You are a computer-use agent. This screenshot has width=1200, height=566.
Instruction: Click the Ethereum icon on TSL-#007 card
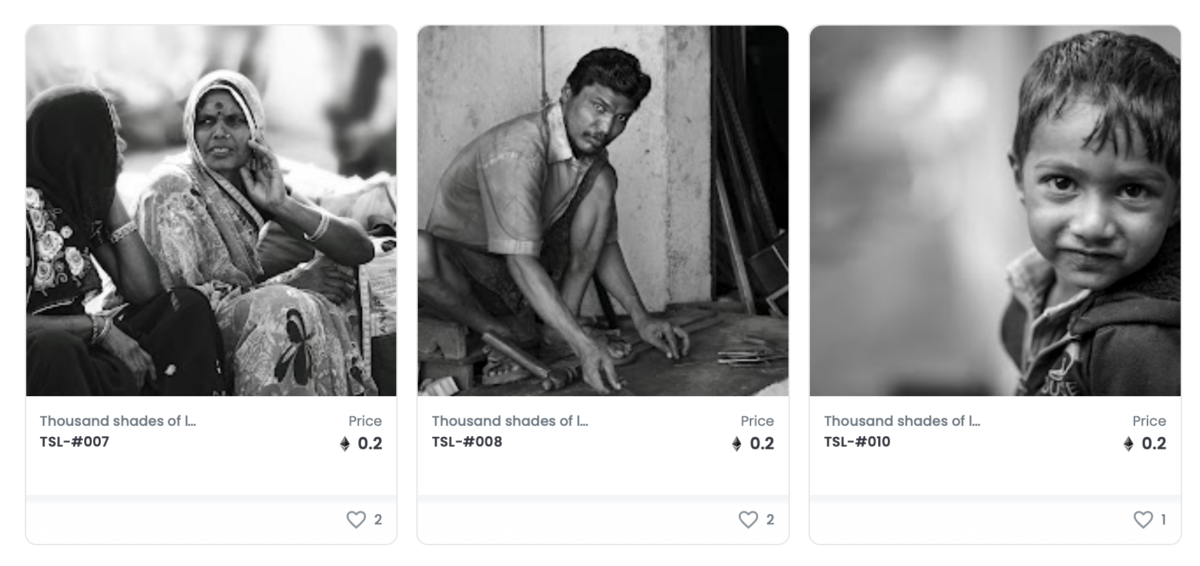[345, 444]
